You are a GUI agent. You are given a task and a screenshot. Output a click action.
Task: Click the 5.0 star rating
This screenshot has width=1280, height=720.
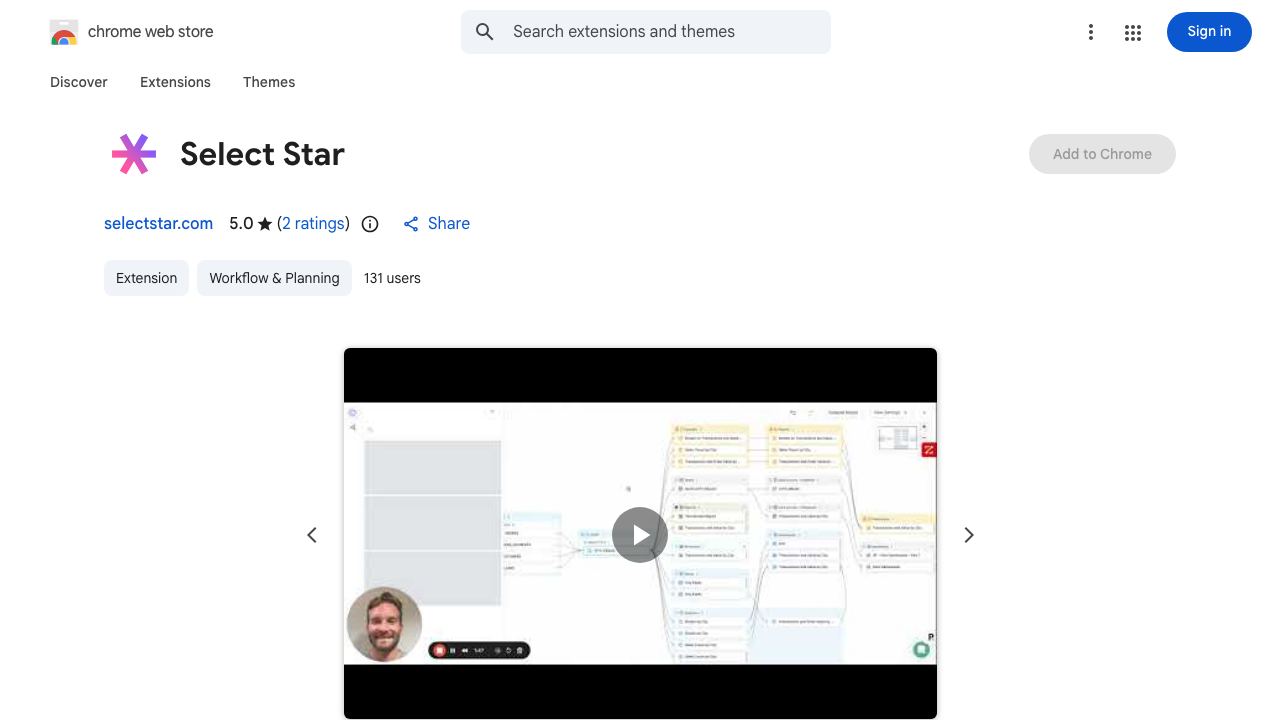point(251,223)
